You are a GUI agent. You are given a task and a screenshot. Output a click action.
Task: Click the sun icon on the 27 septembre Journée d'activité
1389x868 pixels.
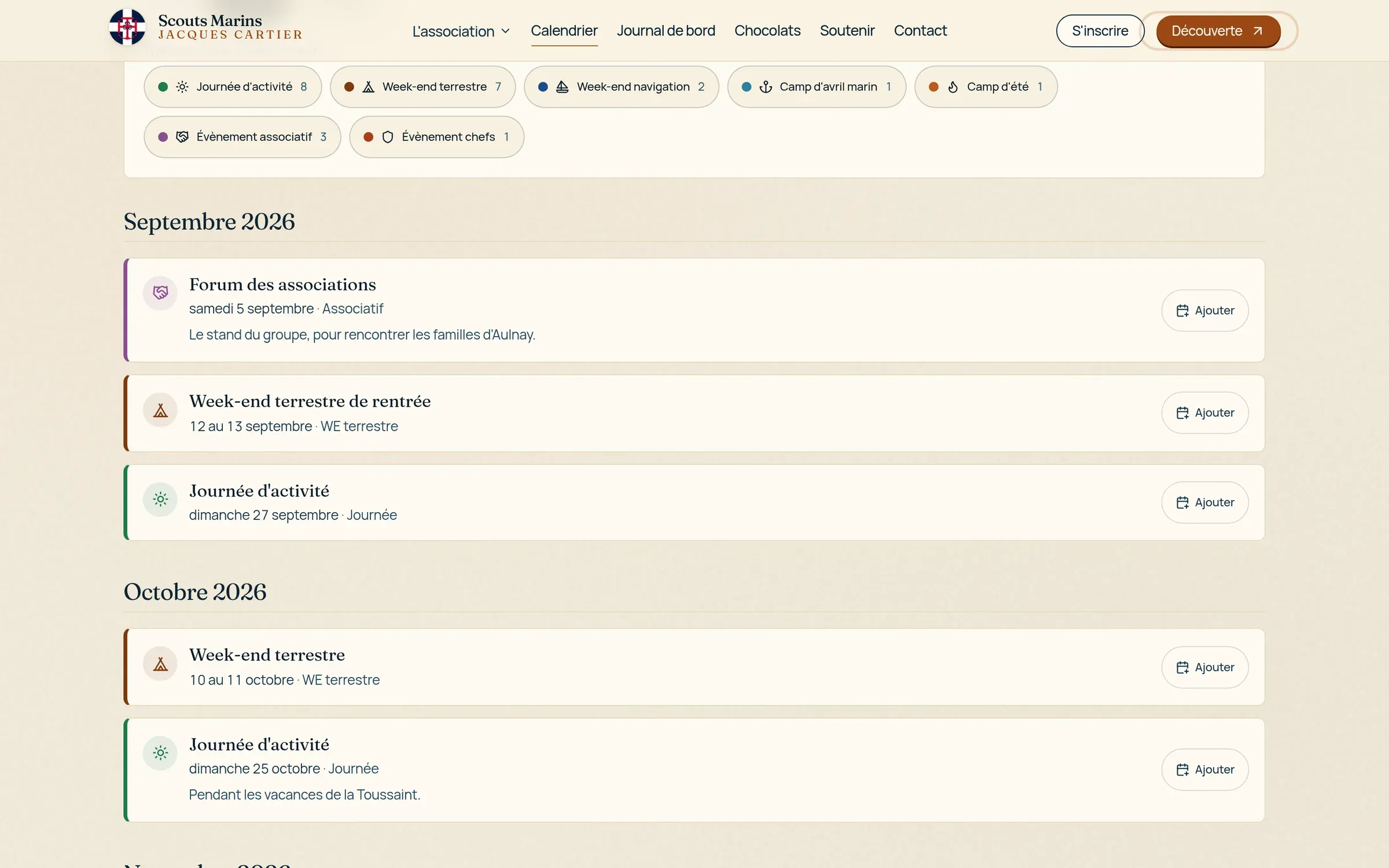[160, 499]
